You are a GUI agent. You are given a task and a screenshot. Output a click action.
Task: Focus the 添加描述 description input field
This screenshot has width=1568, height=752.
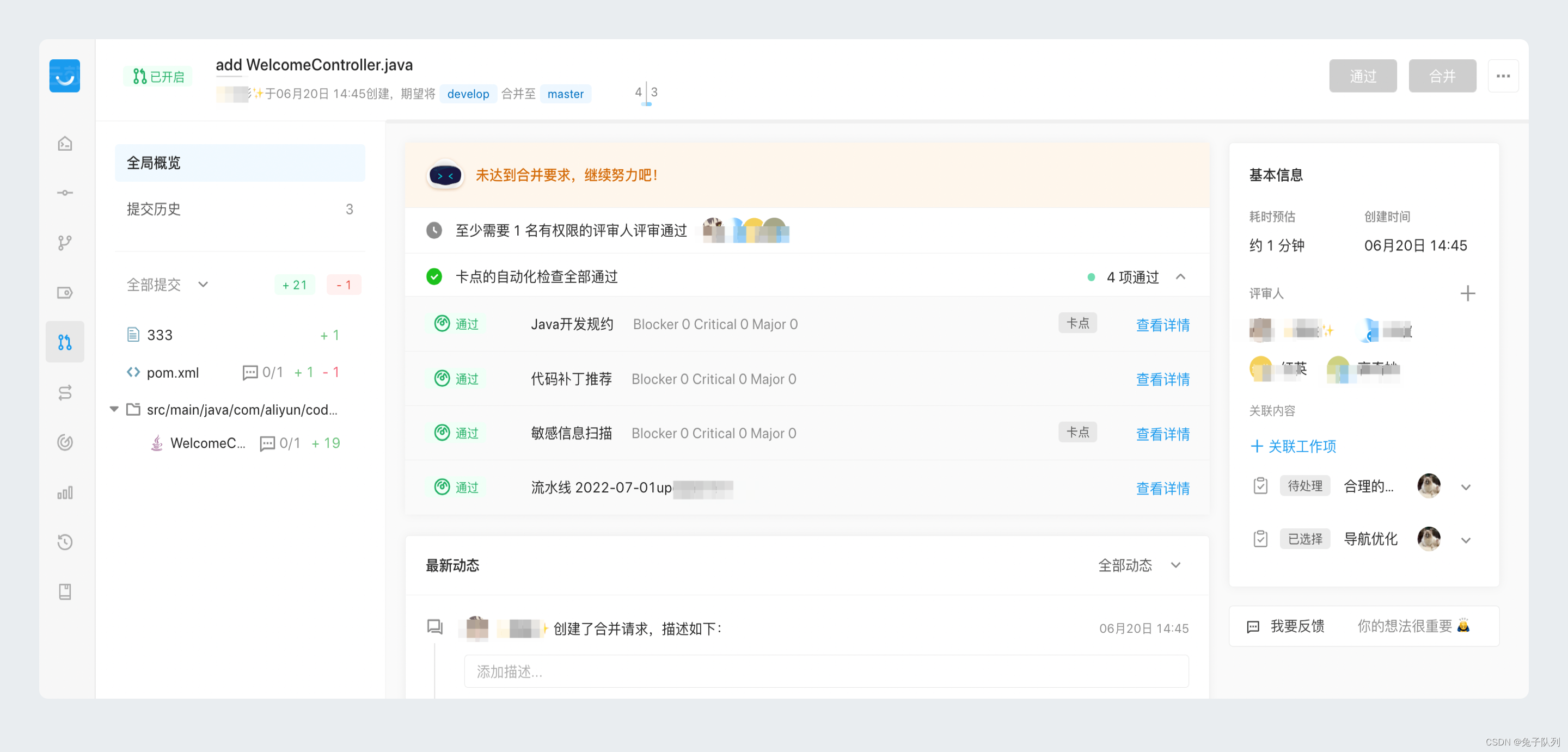826,671
